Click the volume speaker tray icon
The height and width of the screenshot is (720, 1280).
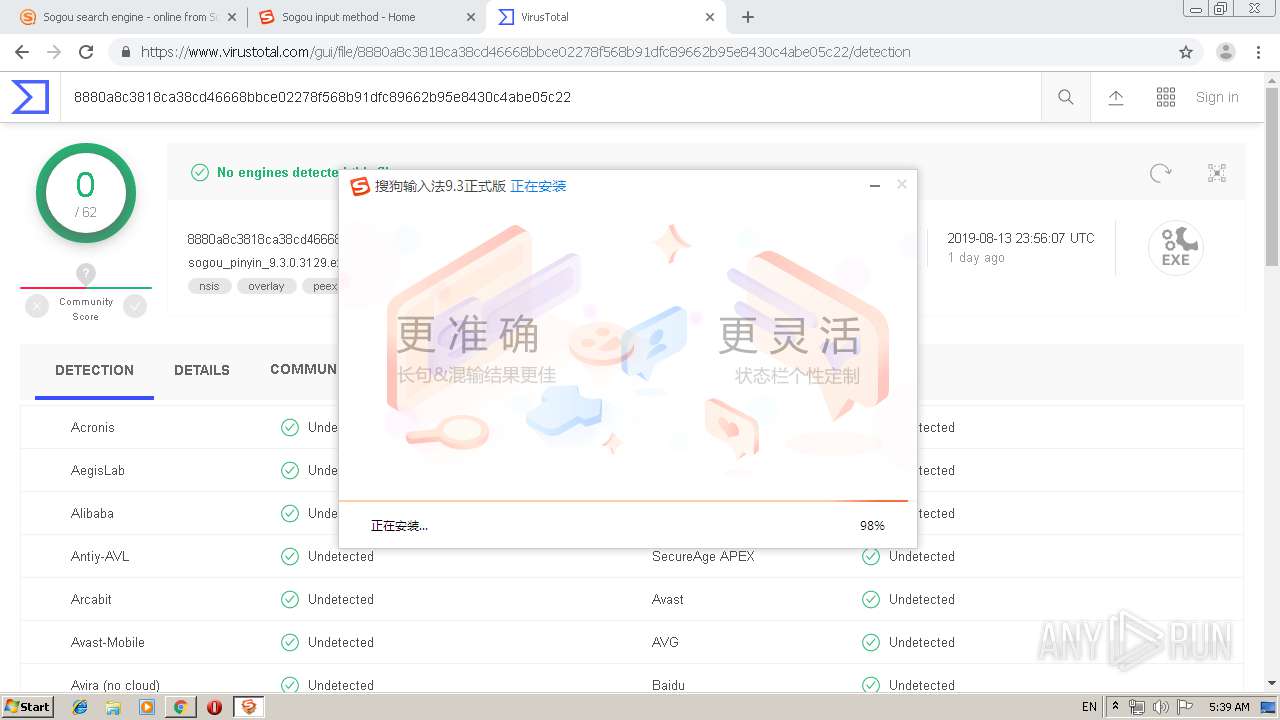[1160, 707]
